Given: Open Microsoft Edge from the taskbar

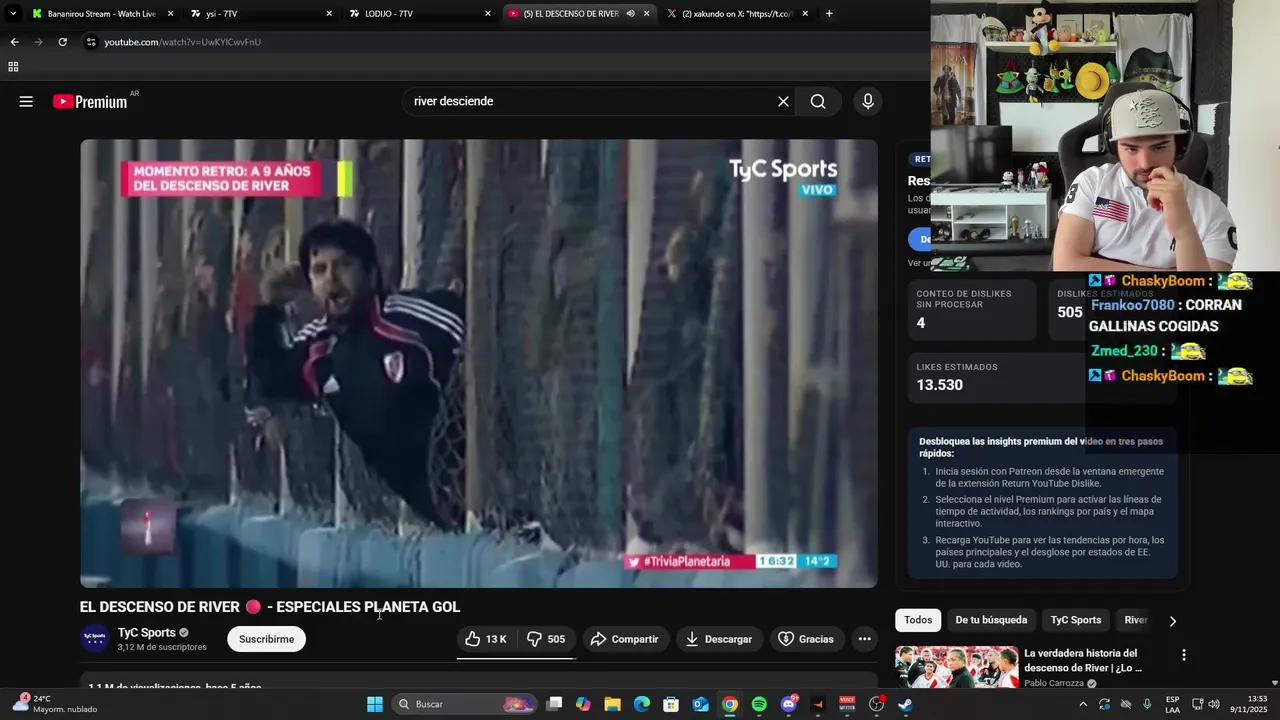Looking at the screenshot, I should point(642,704).
